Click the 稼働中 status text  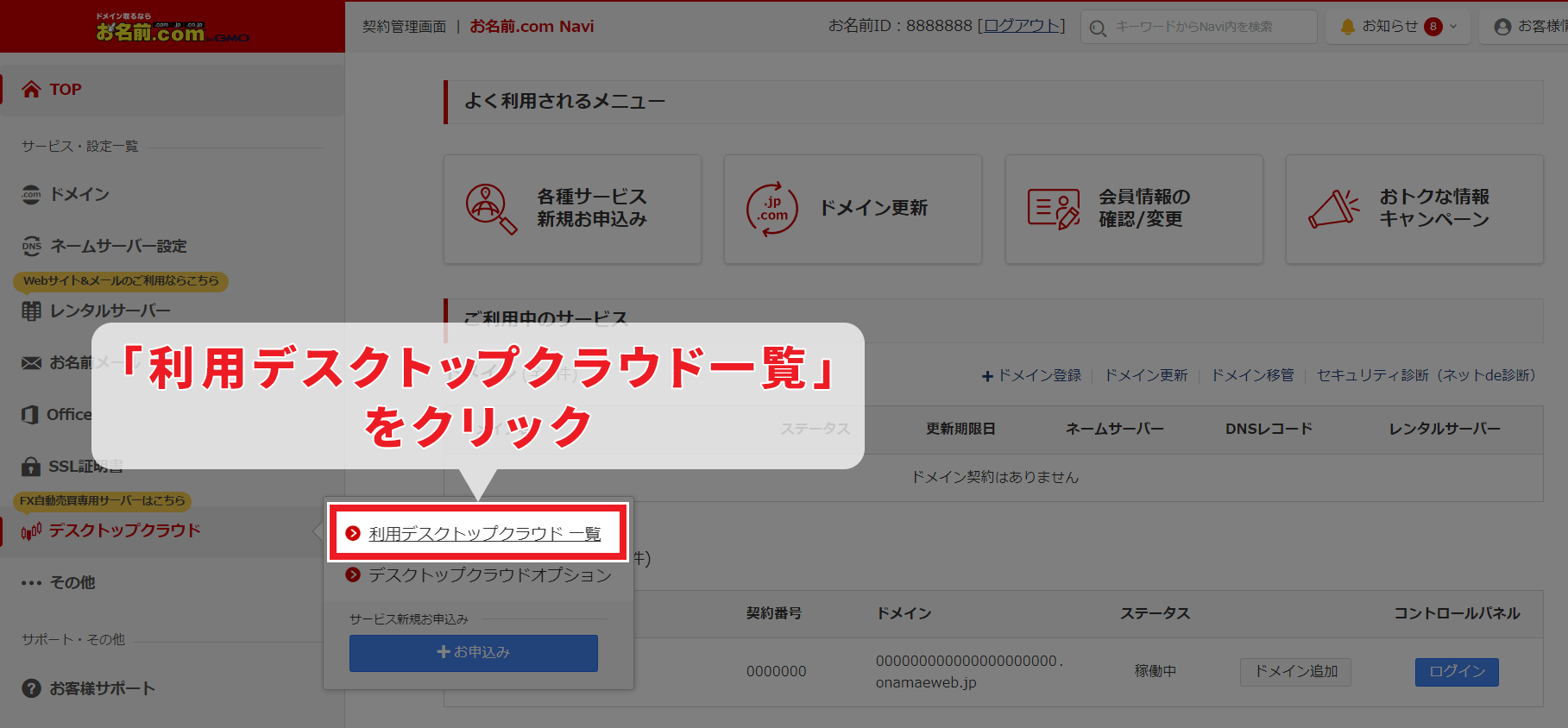[1156, 671]
